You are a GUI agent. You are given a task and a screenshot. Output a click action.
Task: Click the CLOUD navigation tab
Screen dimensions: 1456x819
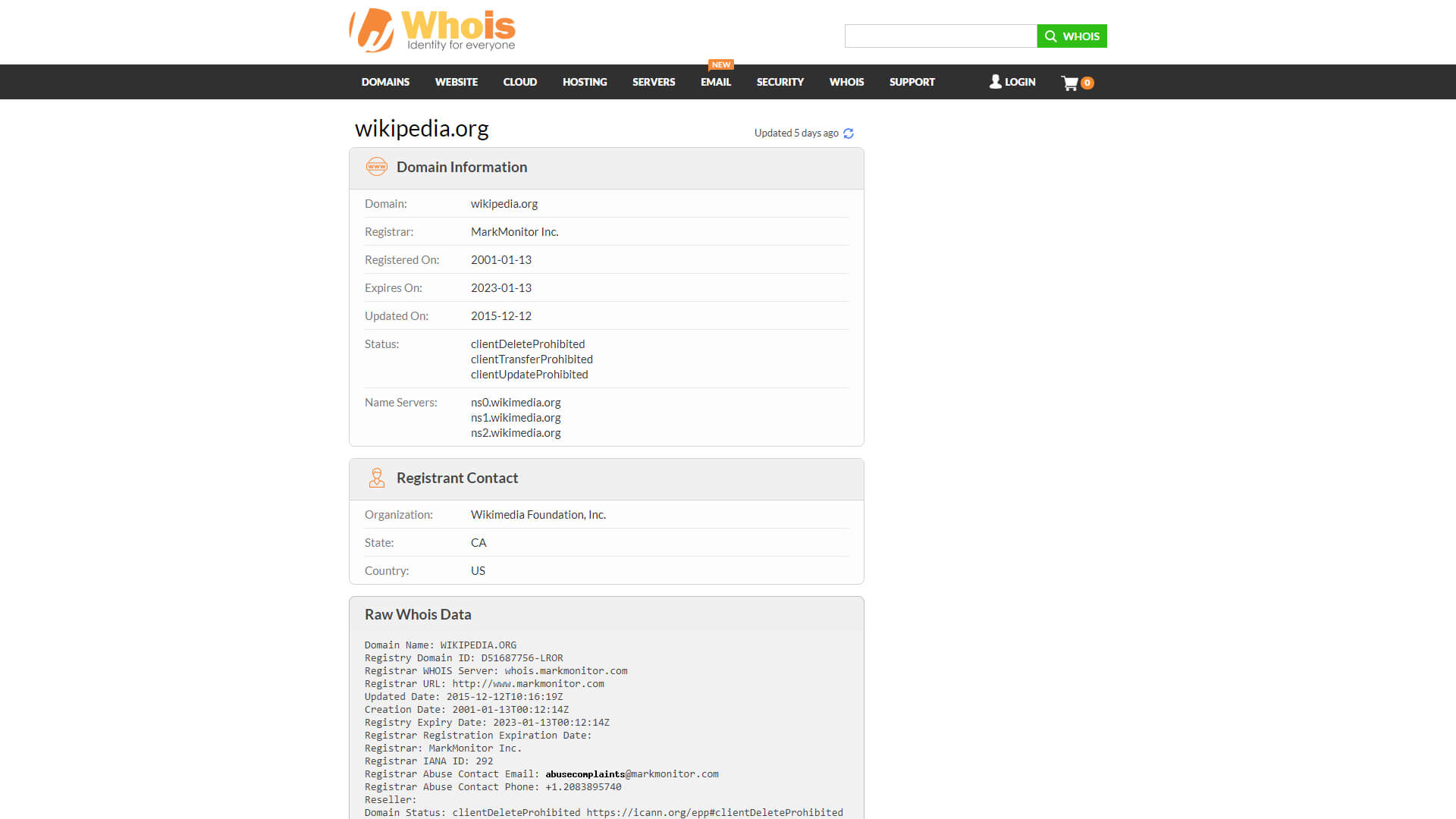(519, 81)
